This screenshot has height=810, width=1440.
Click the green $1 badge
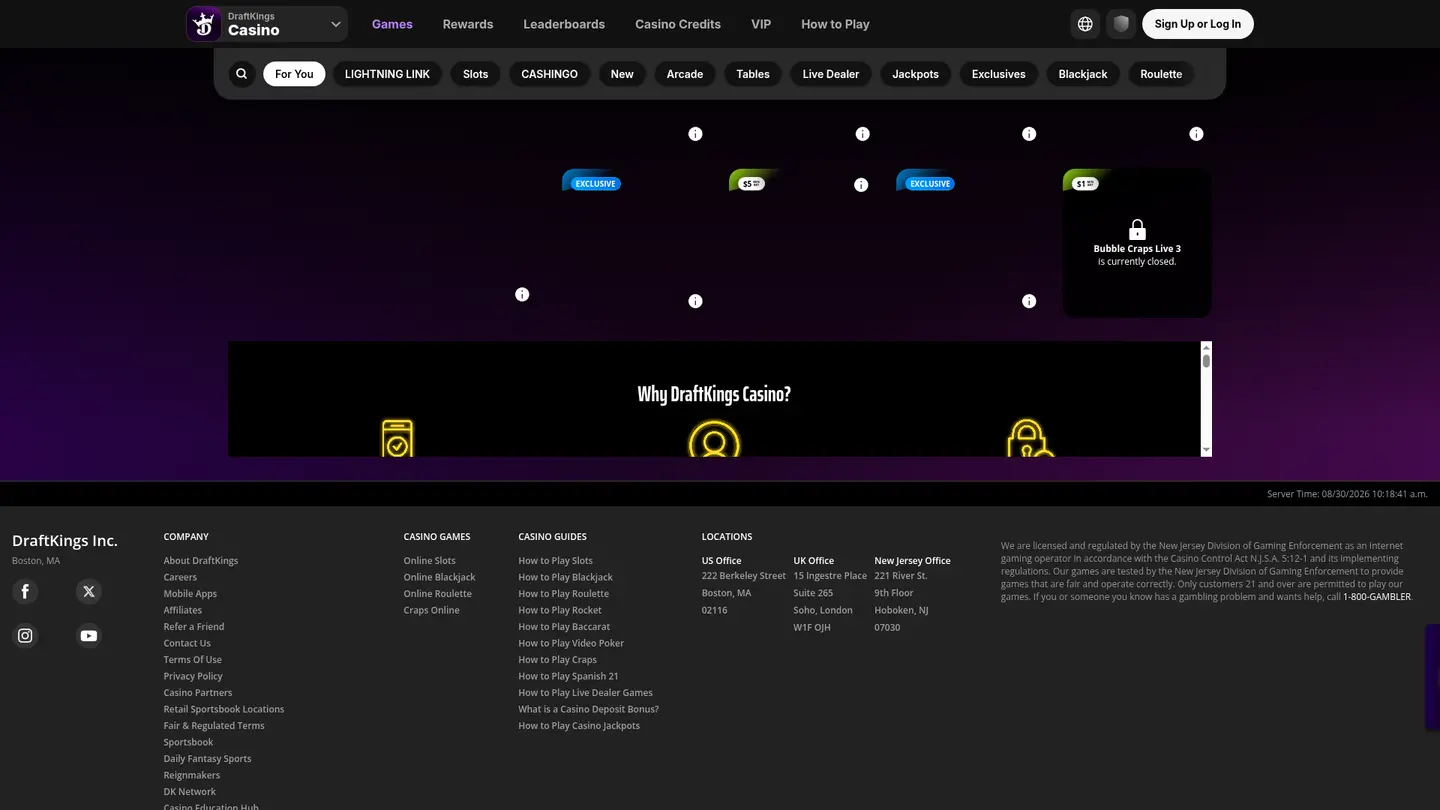pyautogui.click(x=1085, y=183)
